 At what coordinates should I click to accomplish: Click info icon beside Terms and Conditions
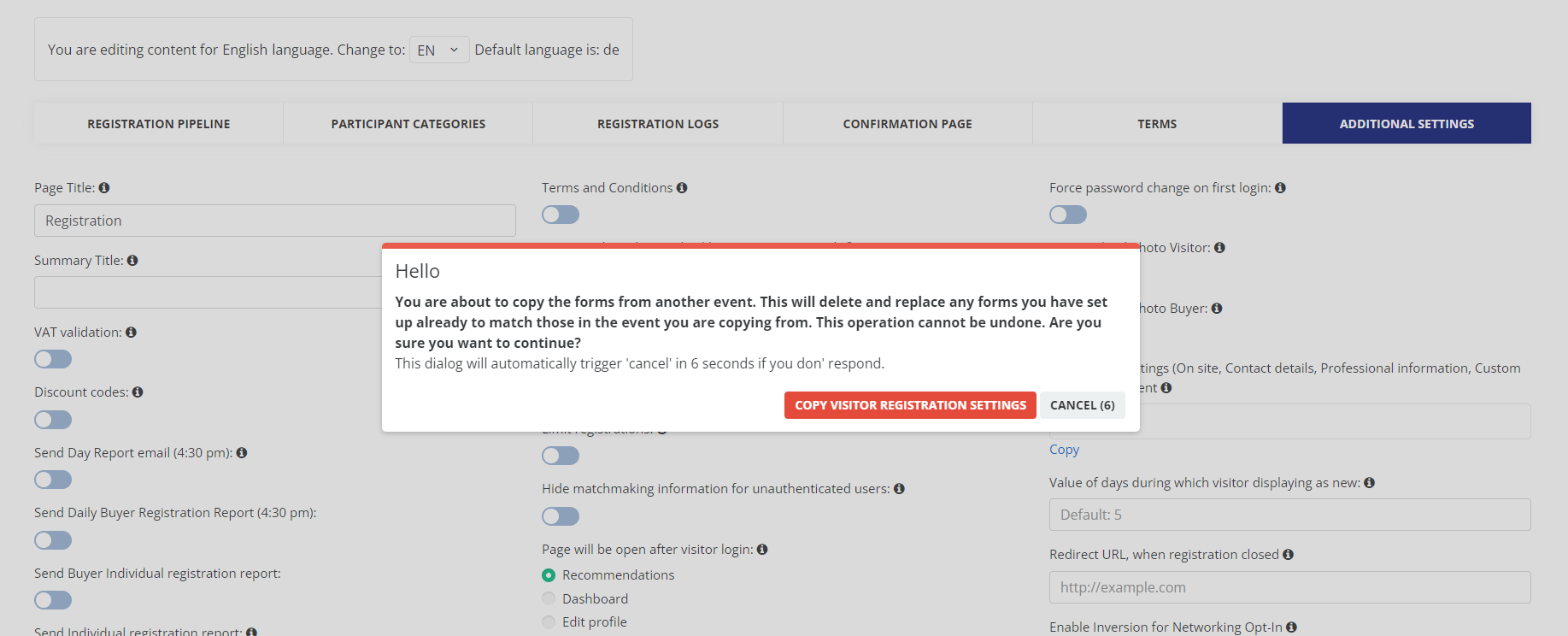[x=682, y=188]
